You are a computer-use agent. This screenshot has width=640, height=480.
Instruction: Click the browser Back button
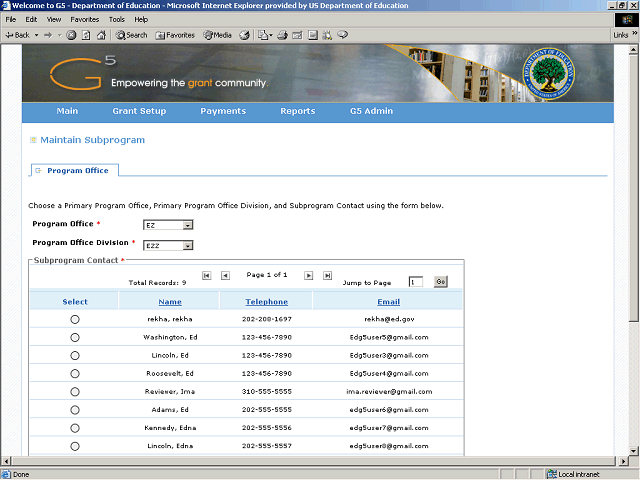click(18, 35)
